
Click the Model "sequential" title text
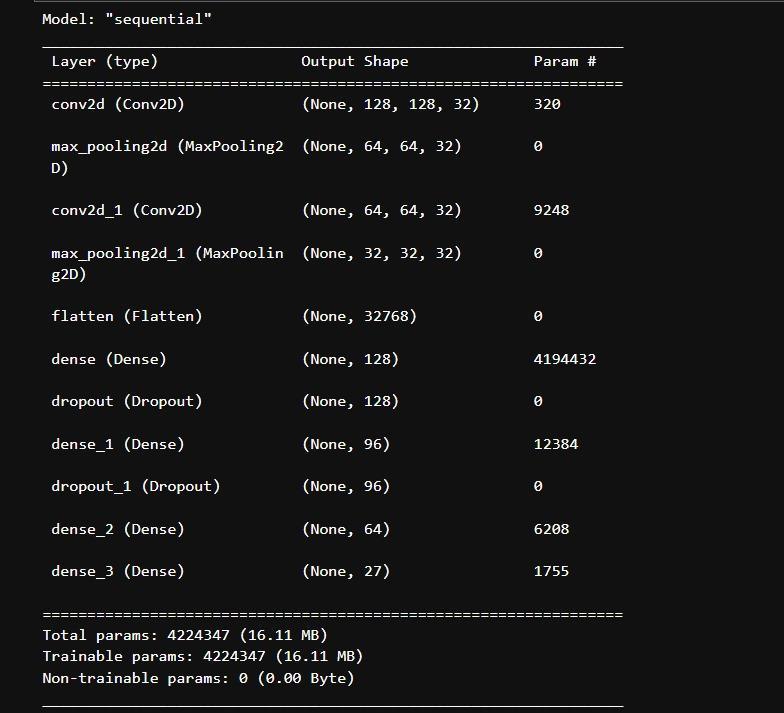pos(127,19)
